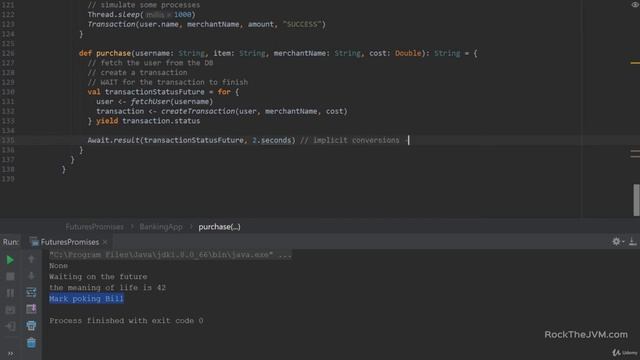Click 'Double' type on line 126
Screen dimensions: 640x360
click(x=408, y=53)
